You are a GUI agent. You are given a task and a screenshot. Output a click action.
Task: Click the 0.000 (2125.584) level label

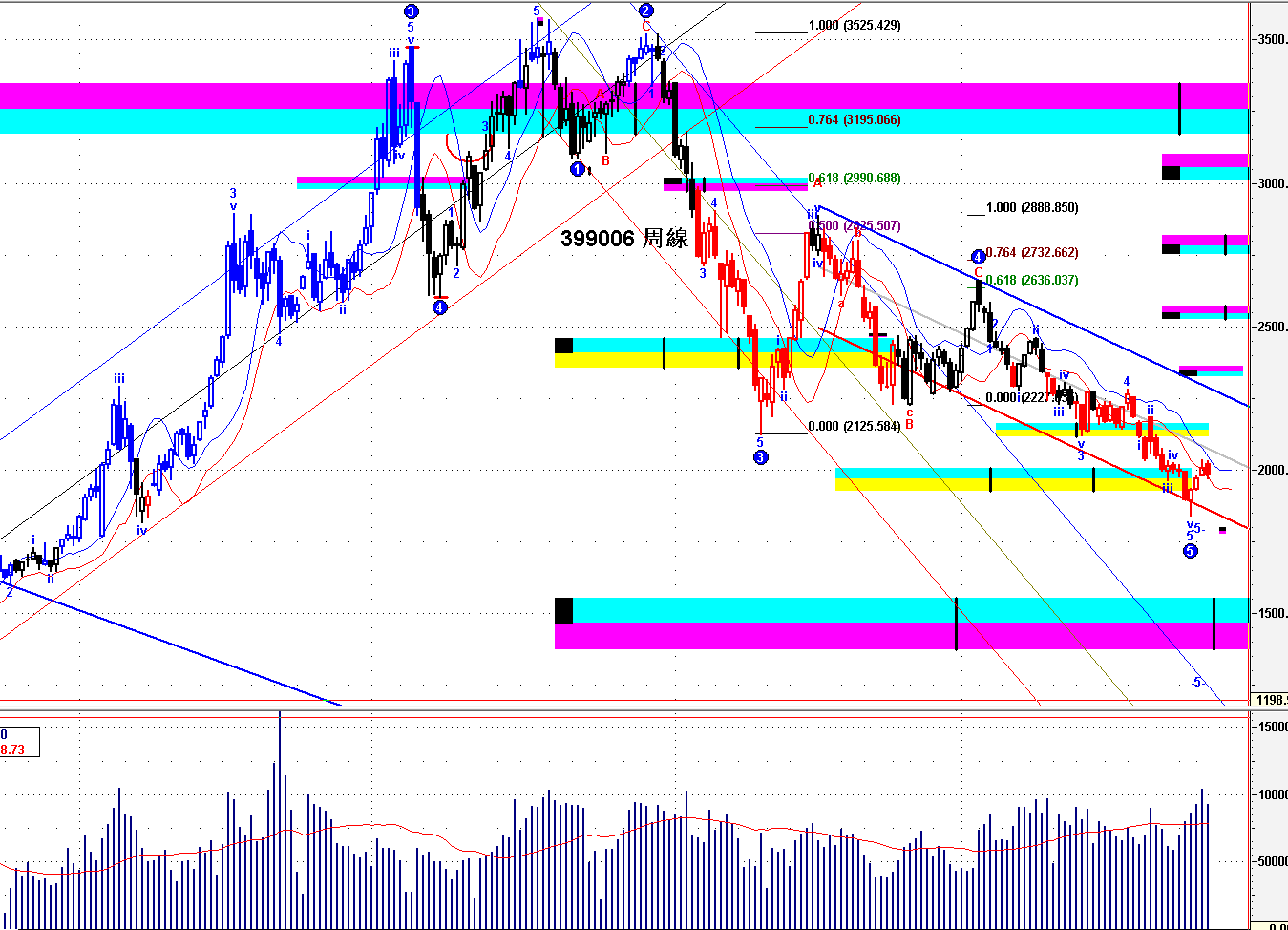point(855,426)
